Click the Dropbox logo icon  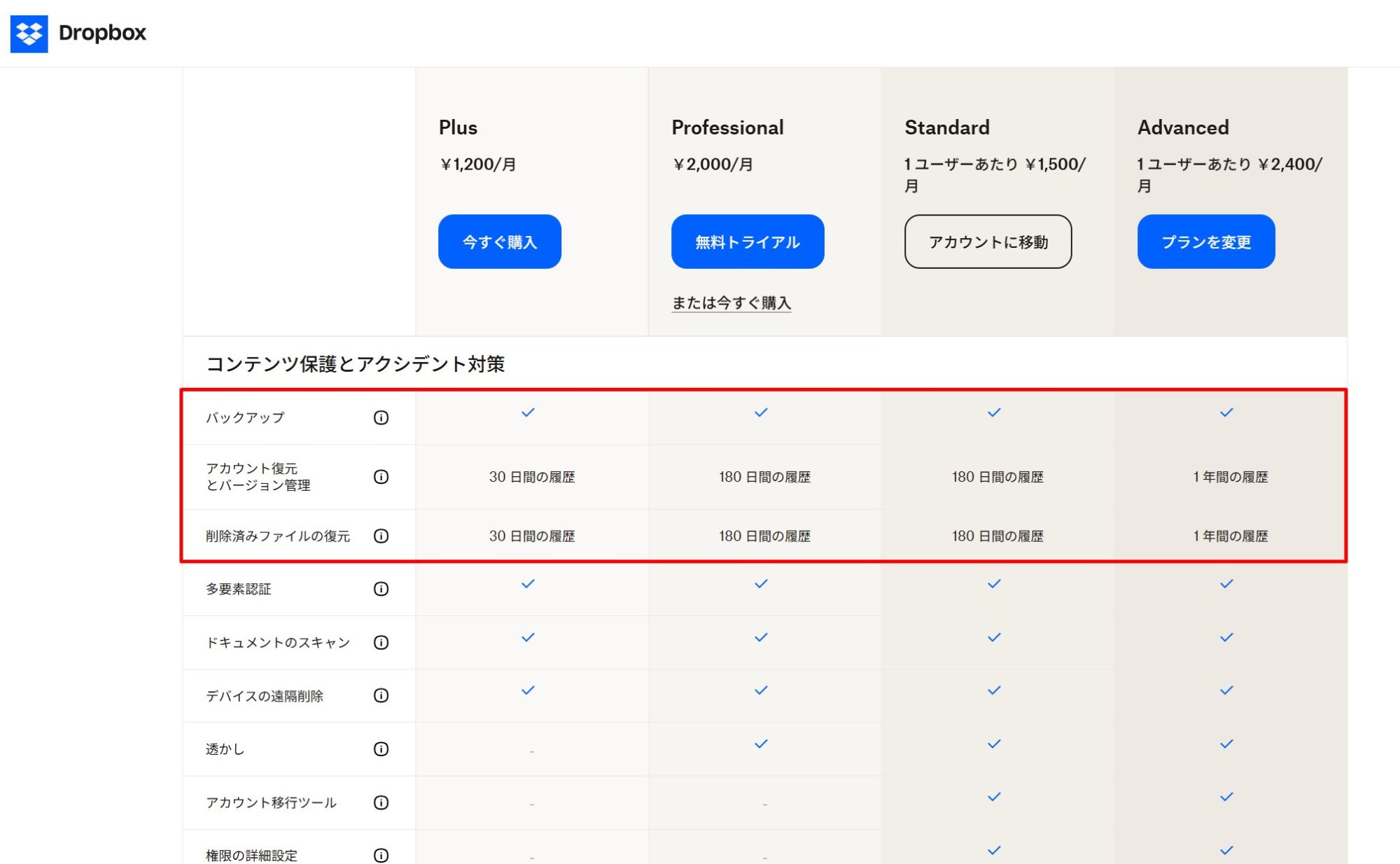point(29,33)
